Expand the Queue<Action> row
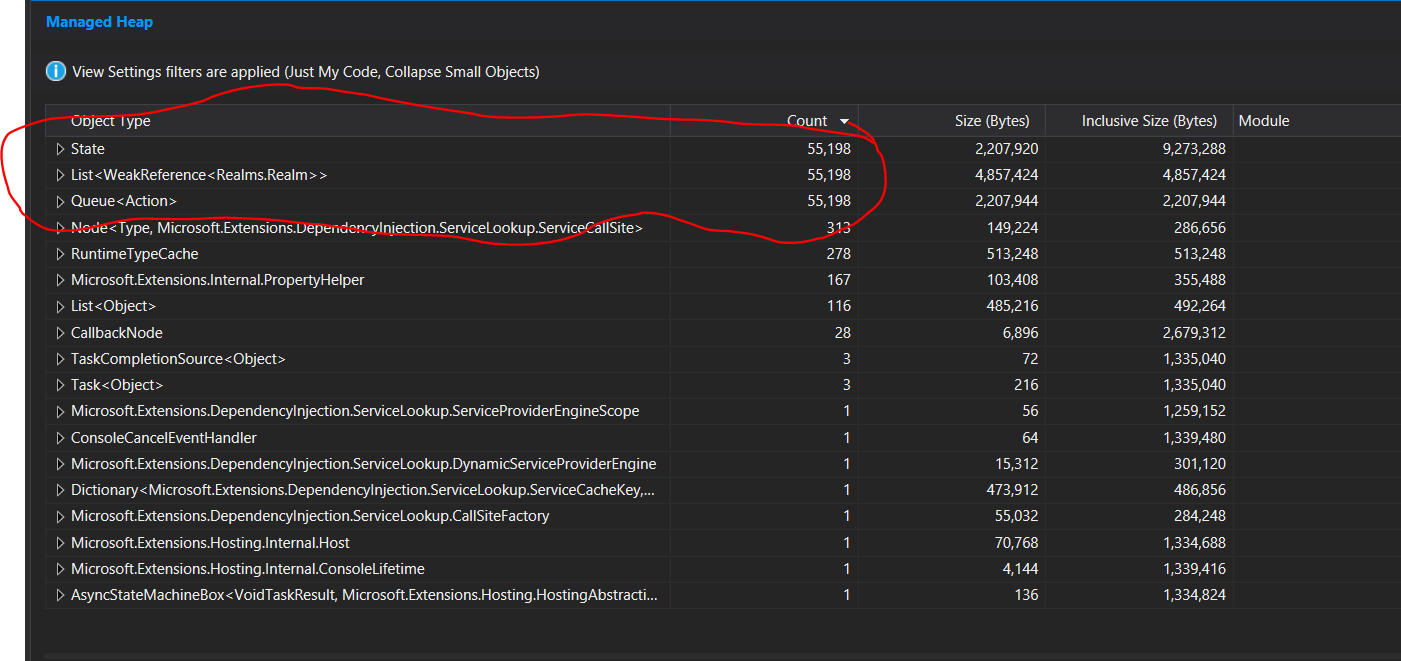Image resolution: width=1401 pixels, height=661 pixels. point(60,201)
